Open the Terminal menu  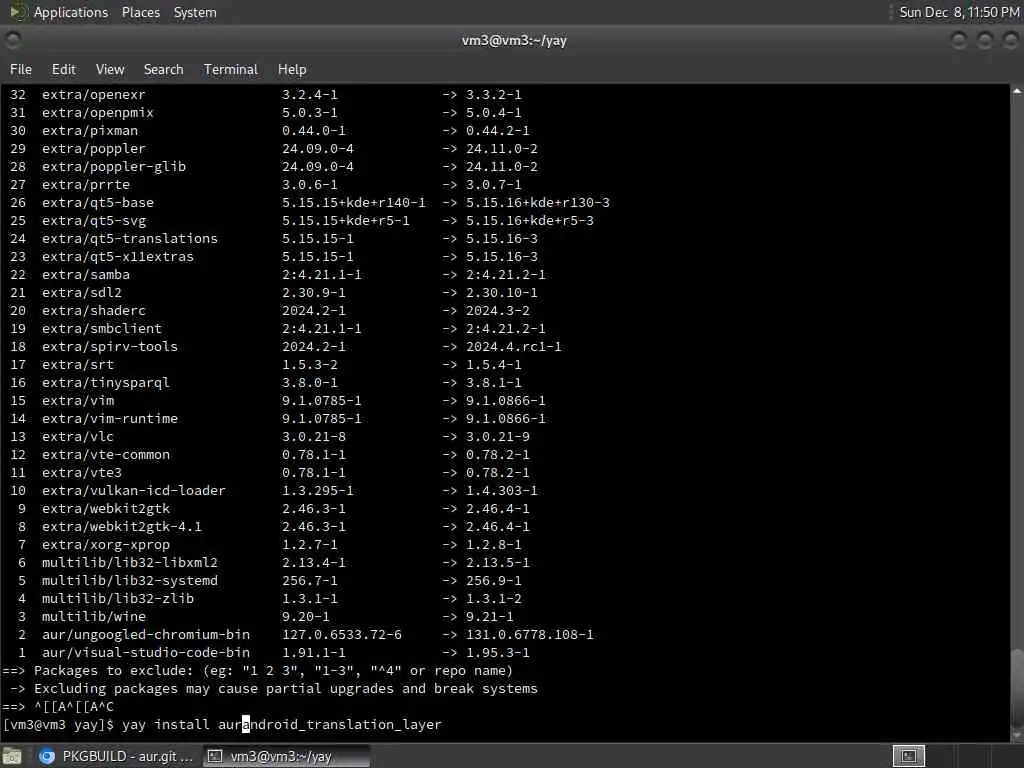click(x=231, y=69)
